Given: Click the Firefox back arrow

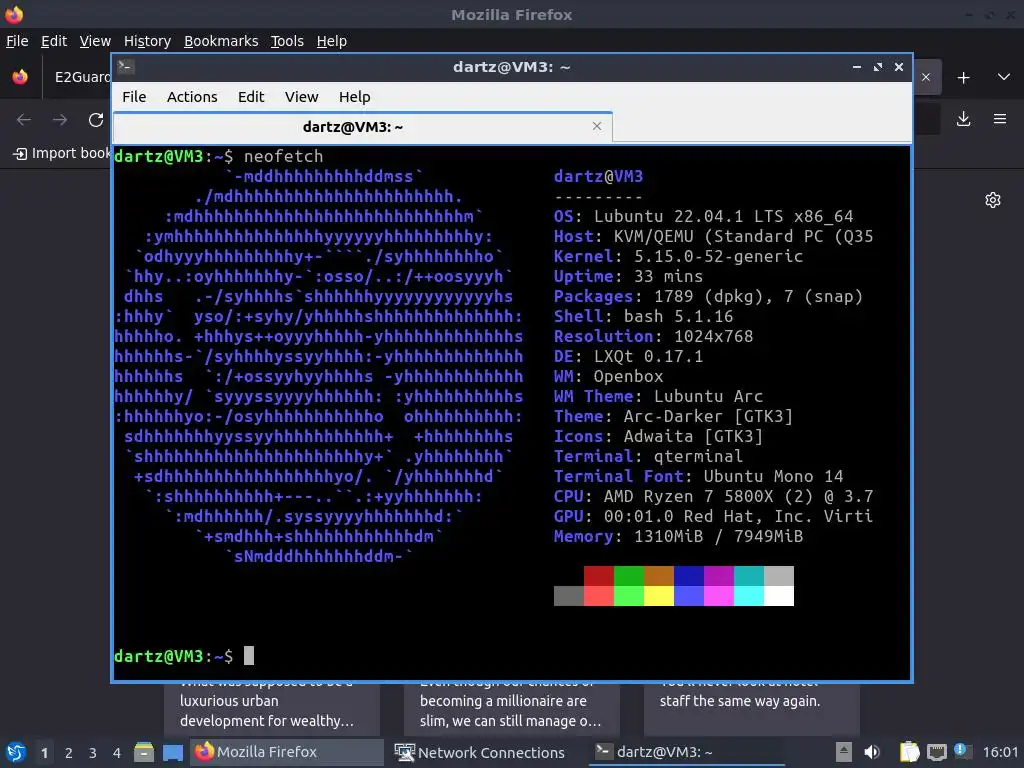Looking at the screenshot, I should click(24, 120).
